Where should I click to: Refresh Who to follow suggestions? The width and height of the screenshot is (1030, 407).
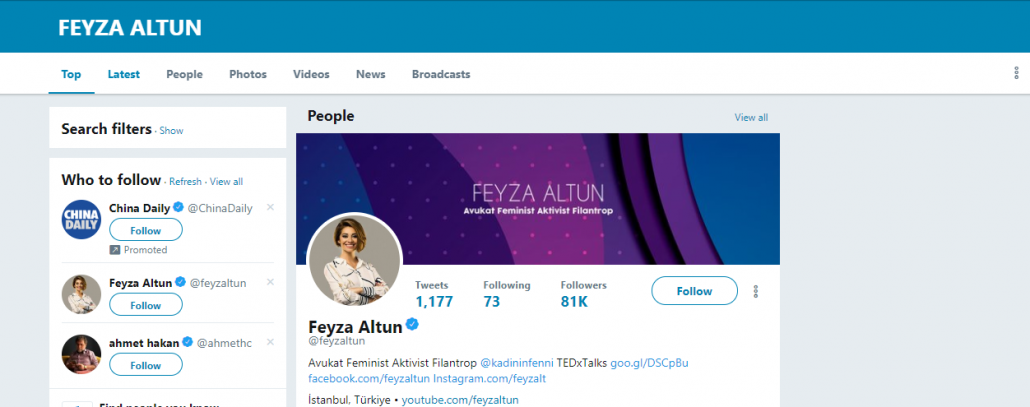point(185,182)
